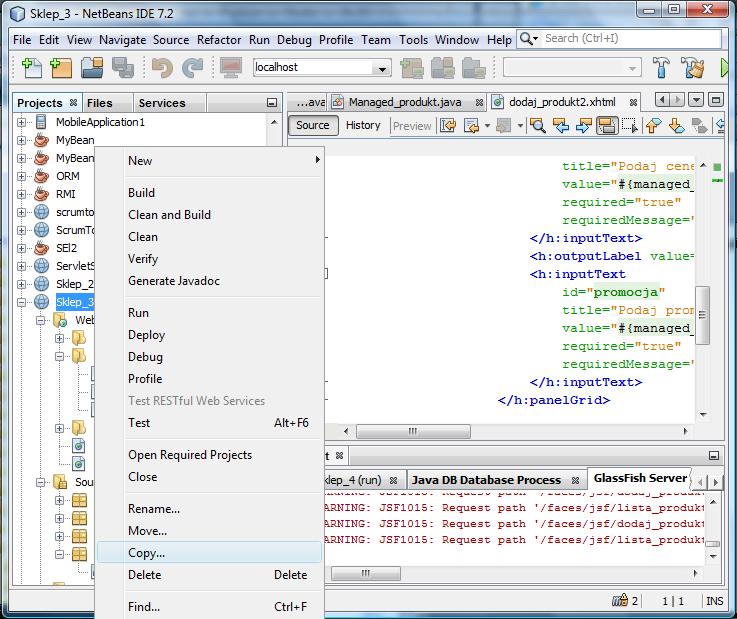Open the empty configuration combo box

(x=572, y=68)
